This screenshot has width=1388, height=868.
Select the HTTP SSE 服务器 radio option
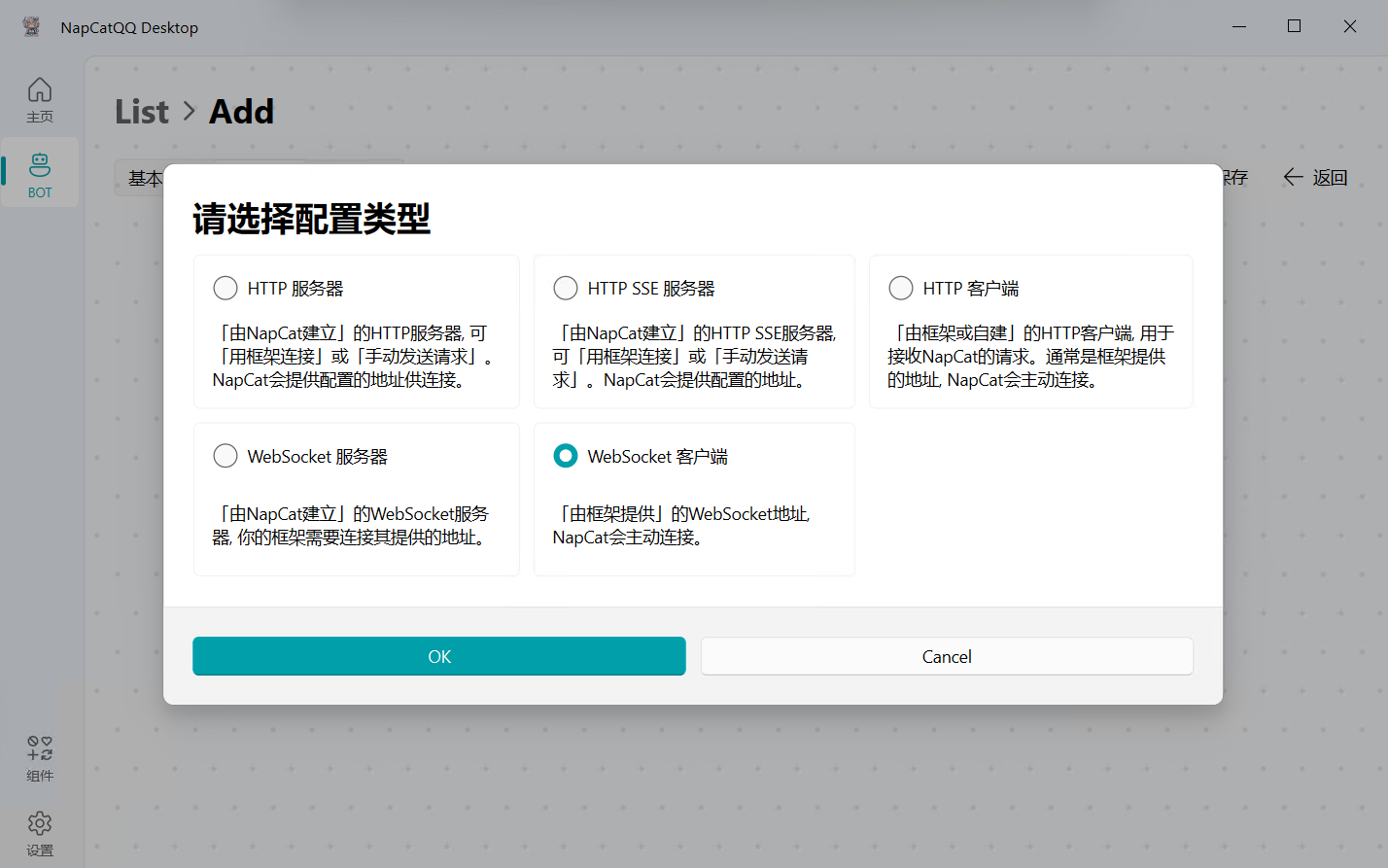566,289
